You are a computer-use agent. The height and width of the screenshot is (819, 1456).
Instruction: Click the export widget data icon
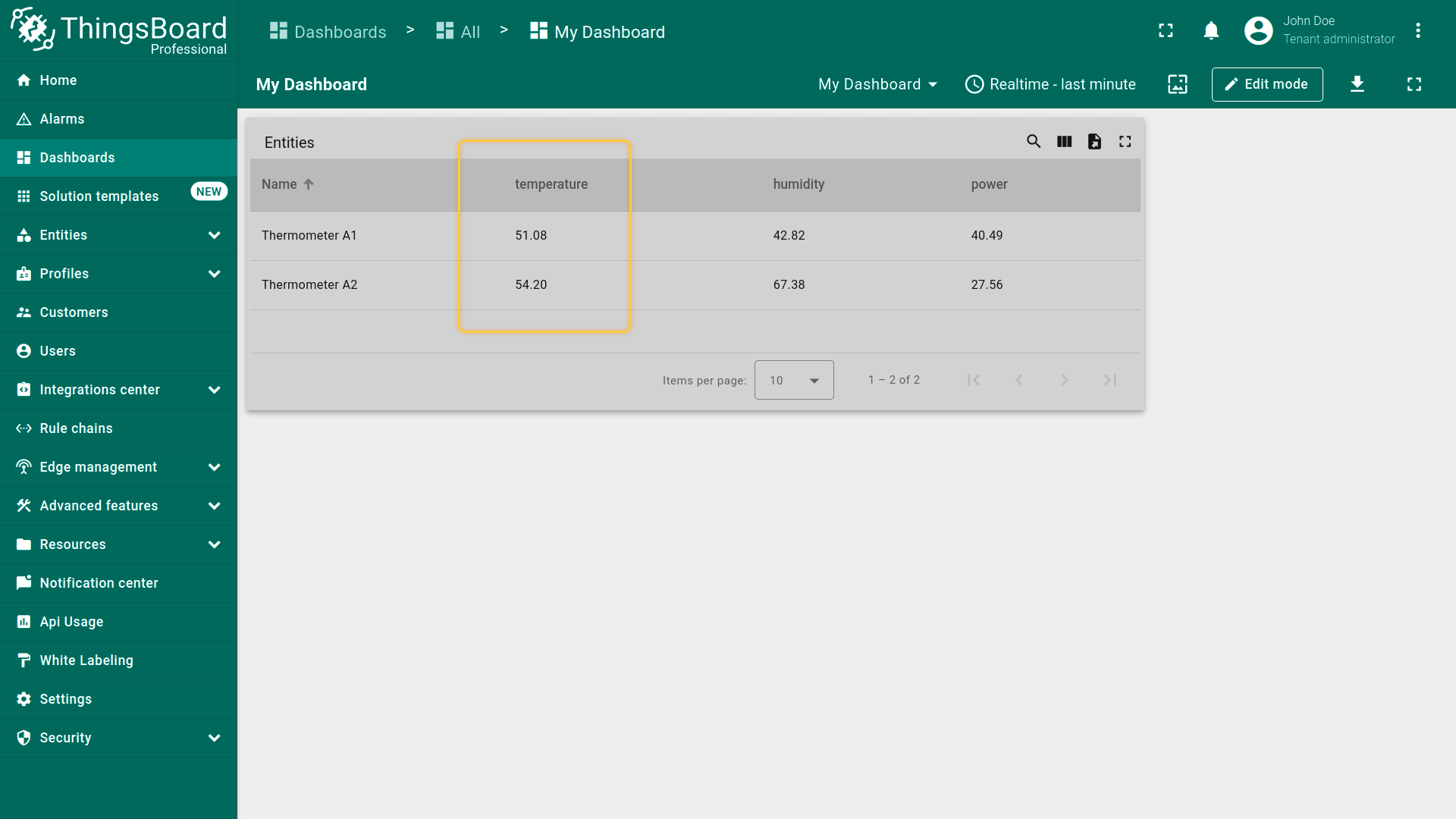click(x=1094, y=142)
